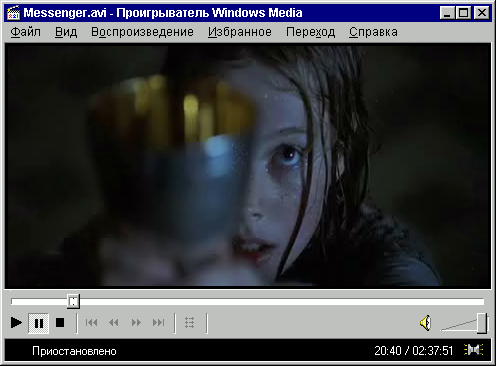The image size is (496, 366).
Task: Open the Воспроизведение menu
Action: [142, 32]
